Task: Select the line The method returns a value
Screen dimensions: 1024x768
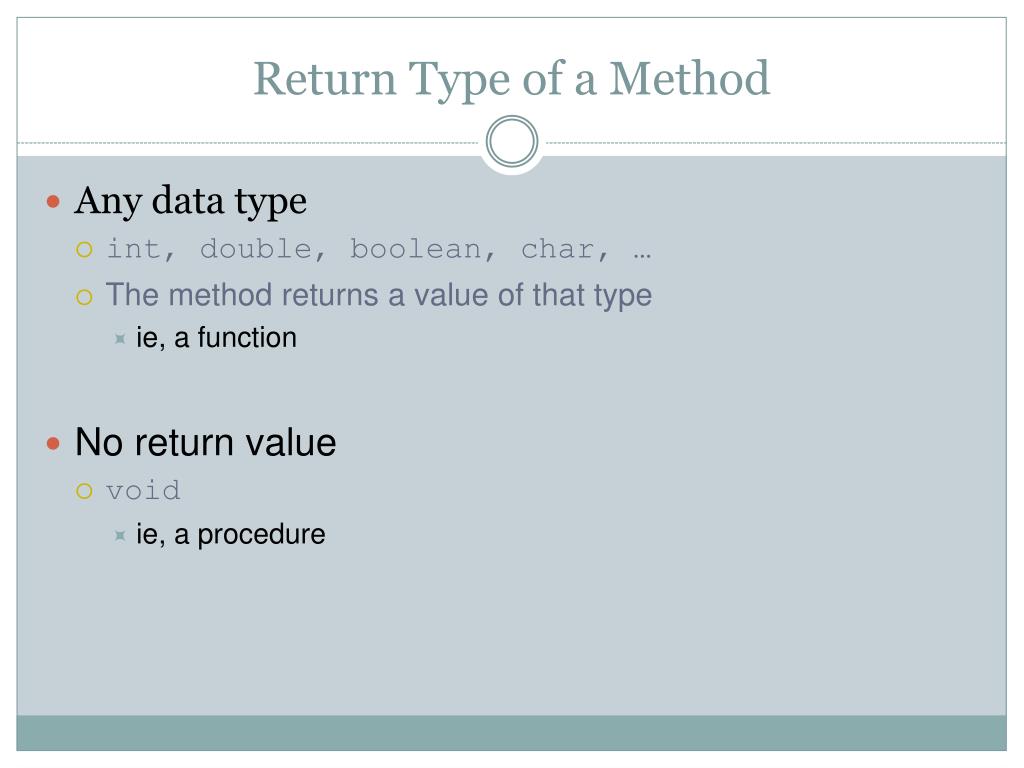Action: pyautogui.click(x=379, y=295)
